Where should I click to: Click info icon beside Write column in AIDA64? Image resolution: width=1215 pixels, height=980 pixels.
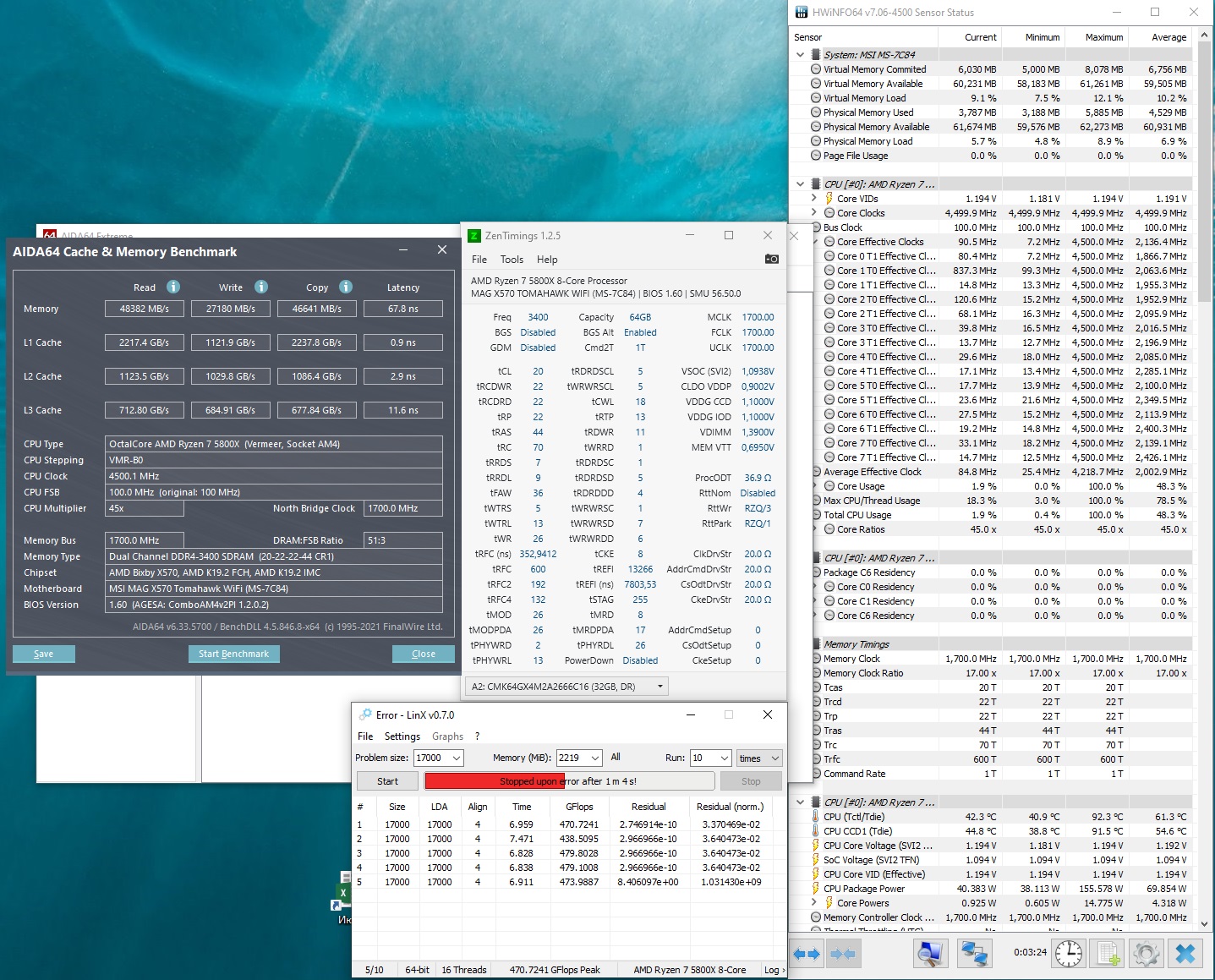261,287
